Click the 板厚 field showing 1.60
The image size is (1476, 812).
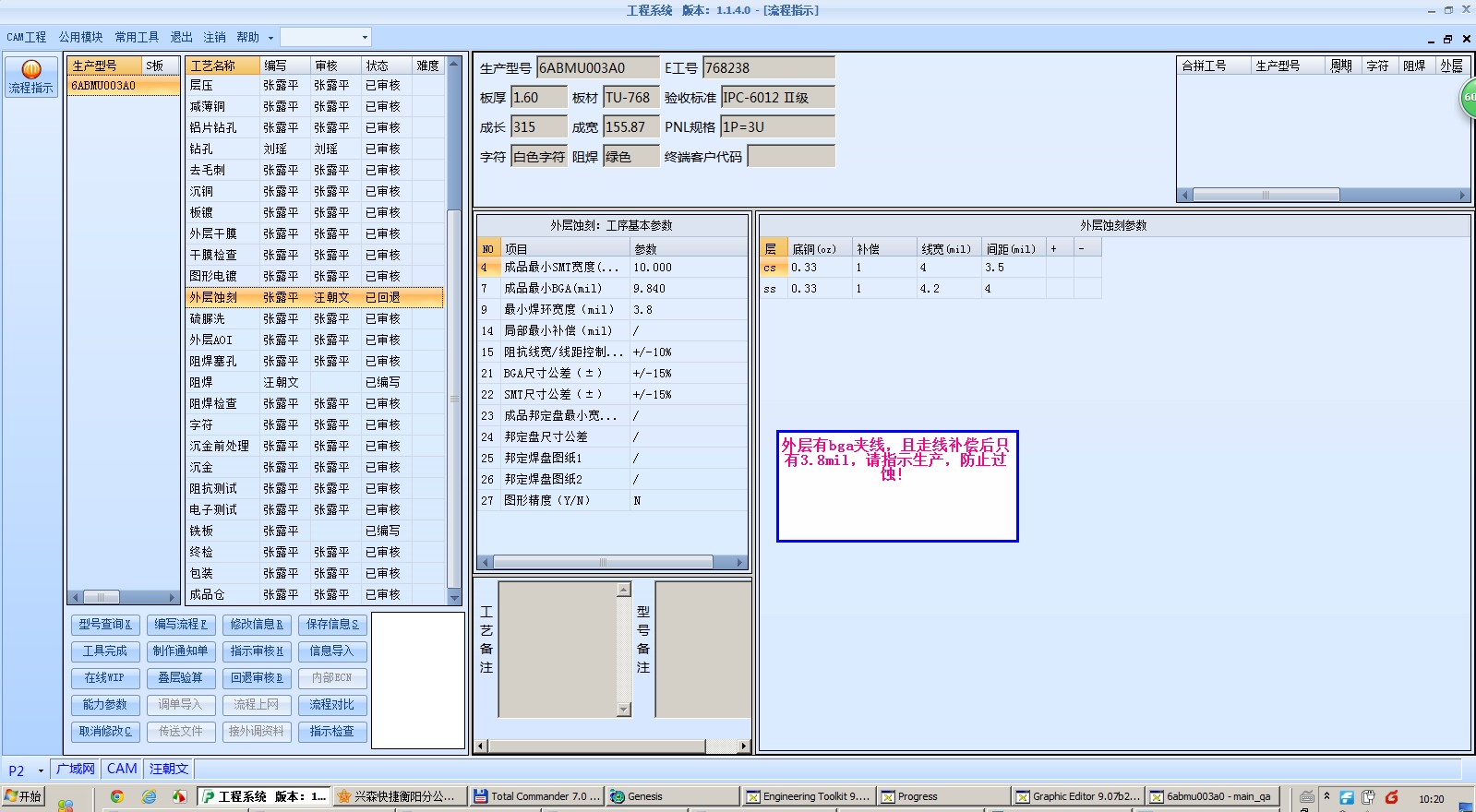click(539, 97)
